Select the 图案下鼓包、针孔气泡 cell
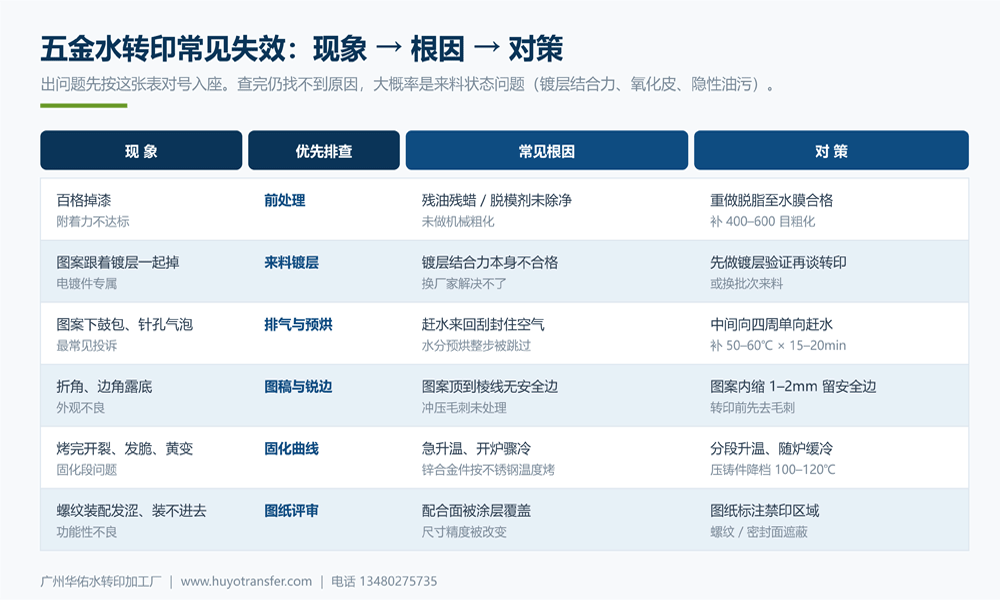Viewport: 1000px width, 600px height. (124, 325)
